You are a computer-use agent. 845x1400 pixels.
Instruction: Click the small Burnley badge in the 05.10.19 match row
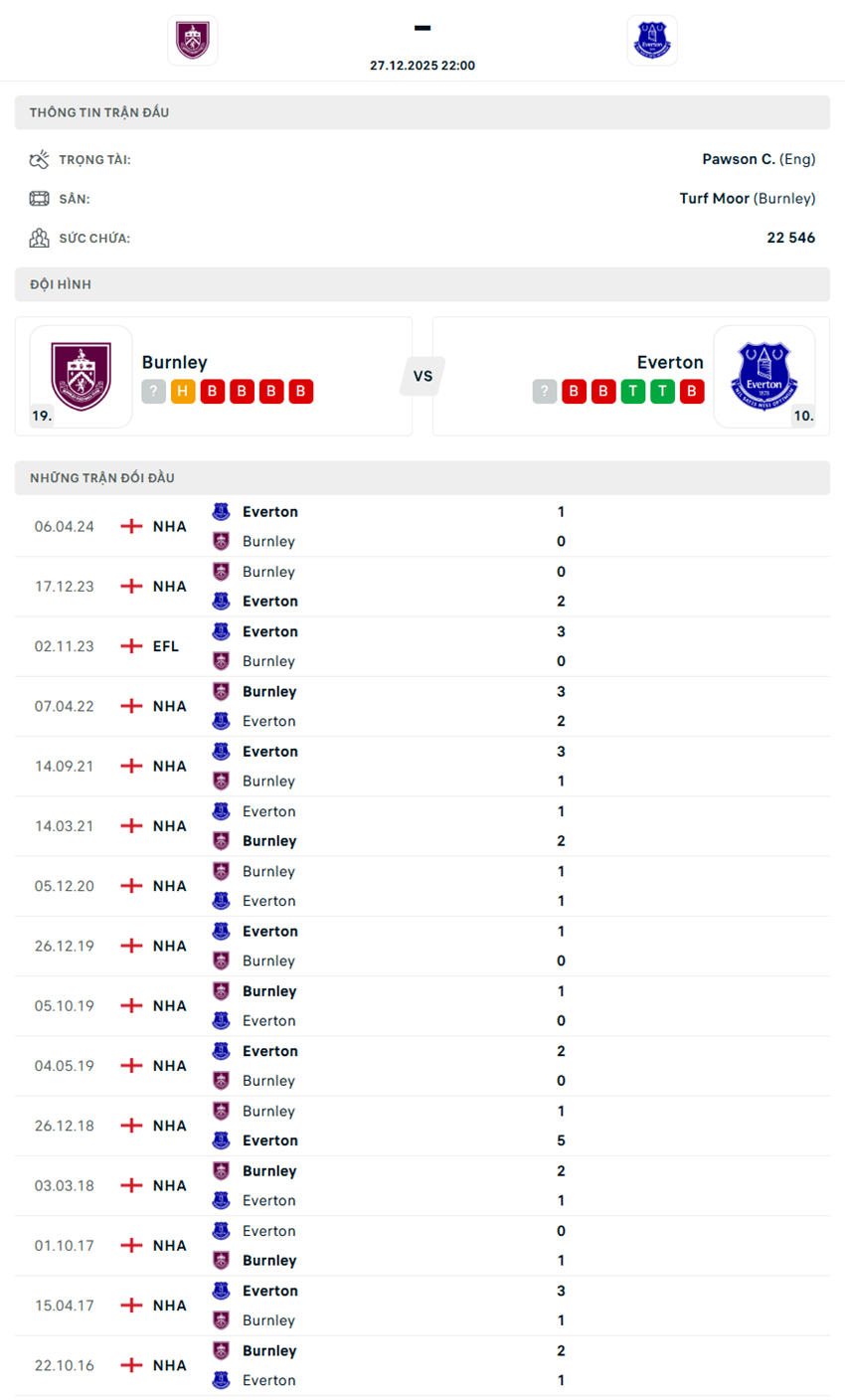click(x=223, y=990)
